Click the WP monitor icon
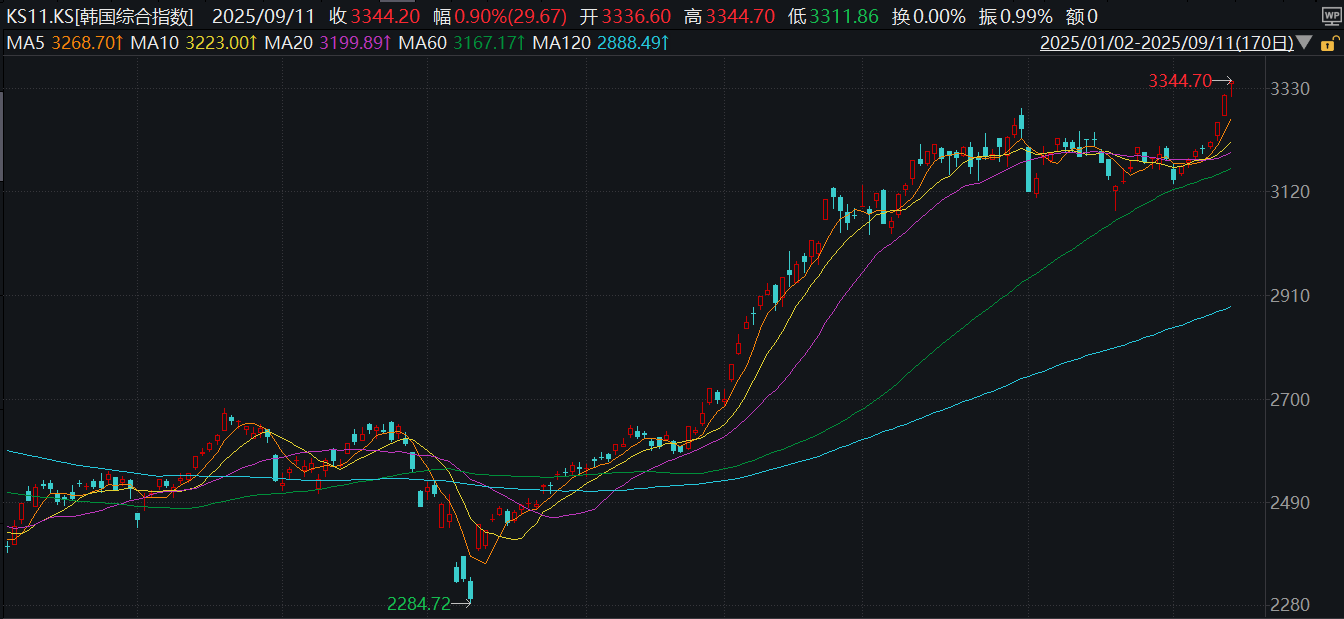 pyautogui.click(x=1330, y=17)
